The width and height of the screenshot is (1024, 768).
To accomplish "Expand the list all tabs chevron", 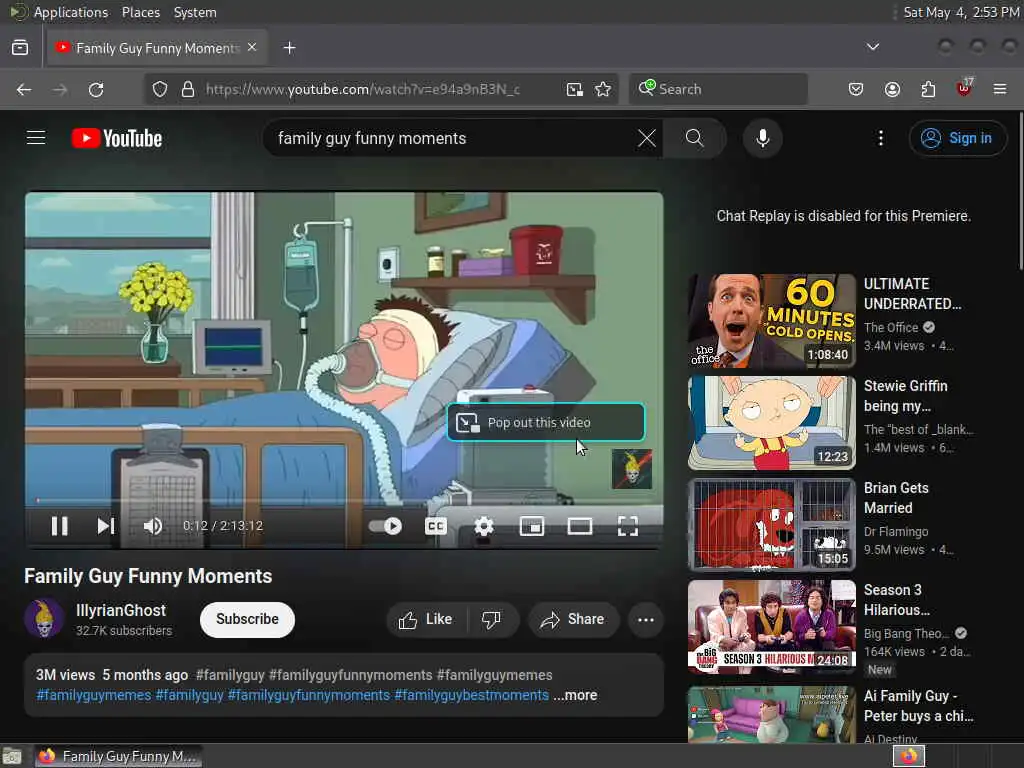I will pyautogui.click(x=872, y=47).
